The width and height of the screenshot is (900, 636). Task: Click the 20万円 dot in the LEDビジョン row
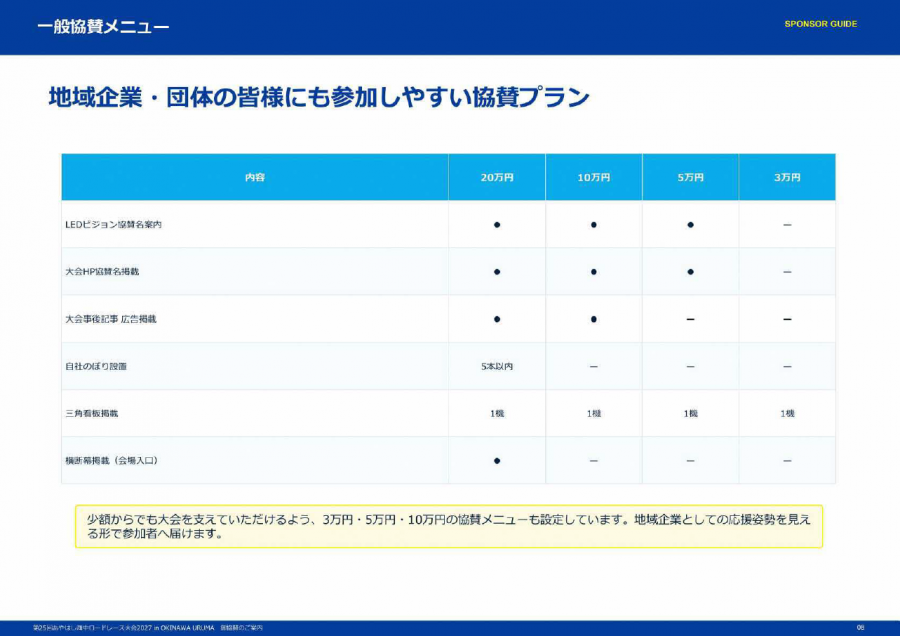(x=497, y=225)
